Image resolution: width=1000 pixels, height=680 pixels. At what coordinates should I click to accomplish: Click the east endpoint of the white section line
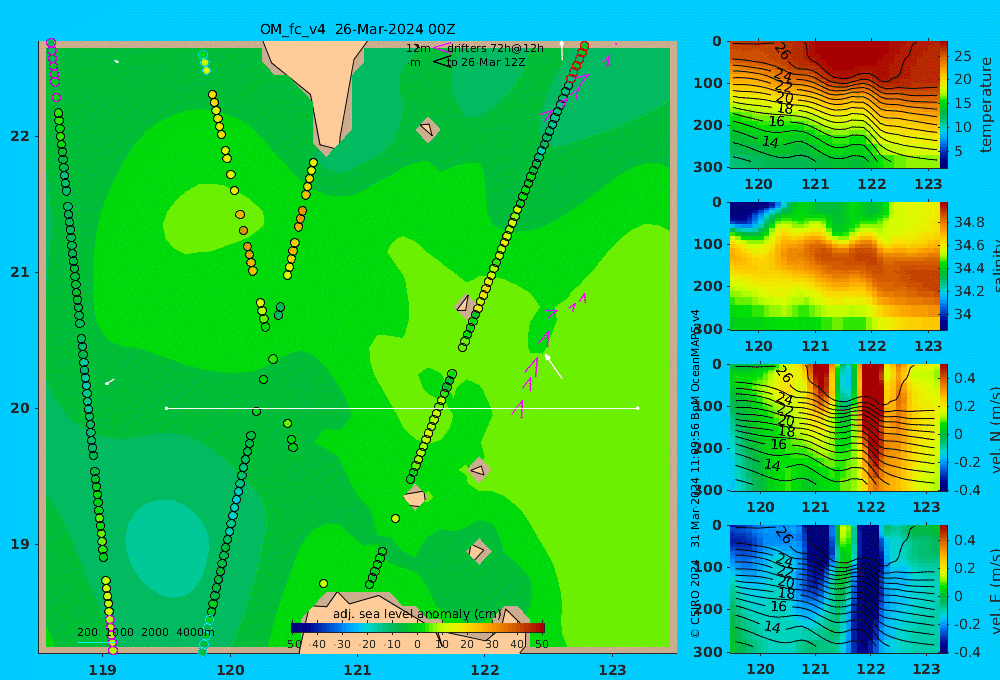tap(638, 408)
